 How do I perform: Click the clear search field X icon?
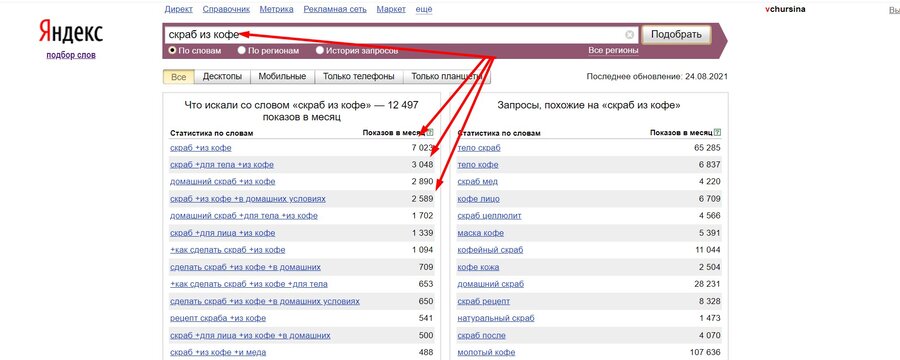(x=630, y=34)
